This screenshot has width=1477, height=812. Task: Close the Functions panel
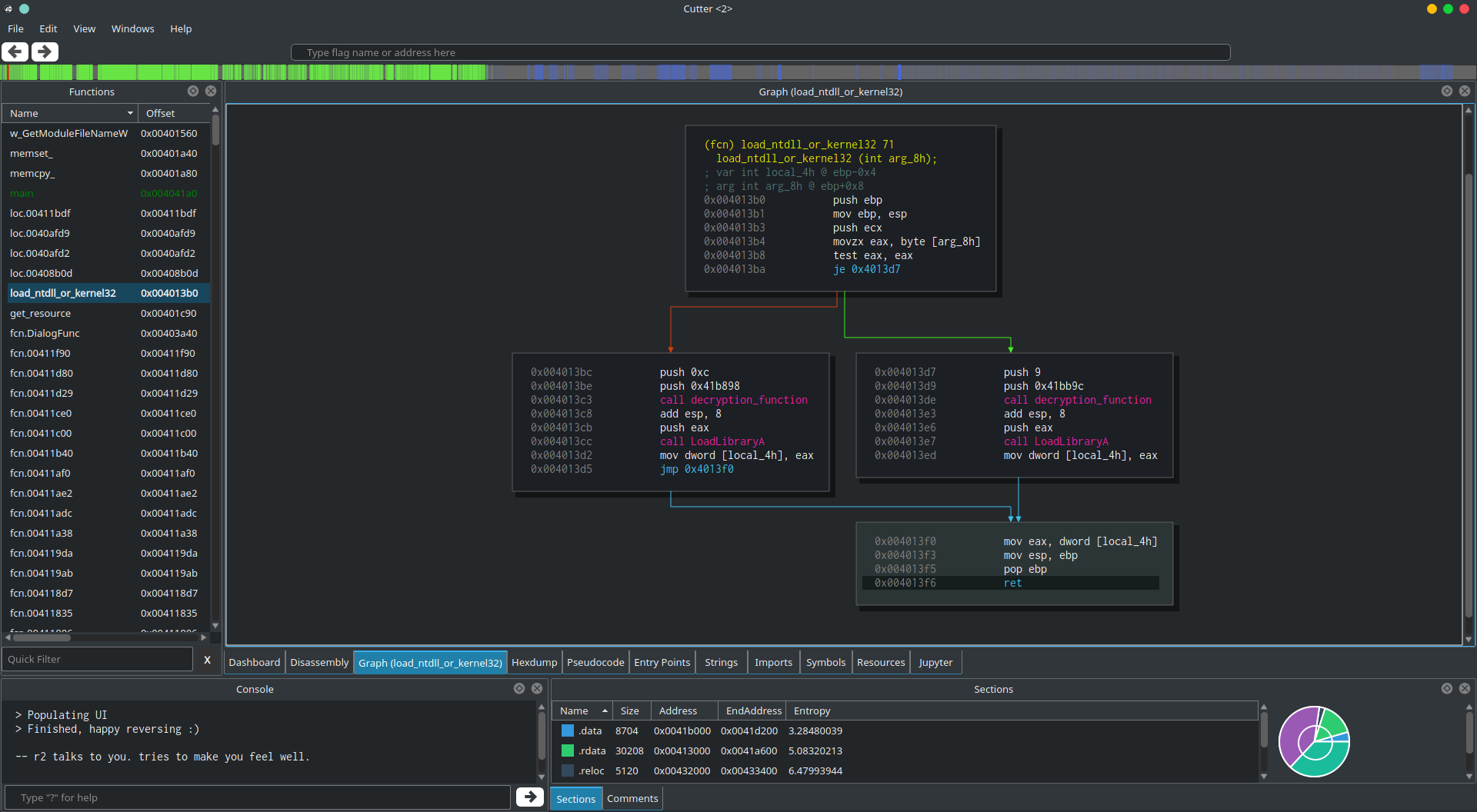point(210,91)
